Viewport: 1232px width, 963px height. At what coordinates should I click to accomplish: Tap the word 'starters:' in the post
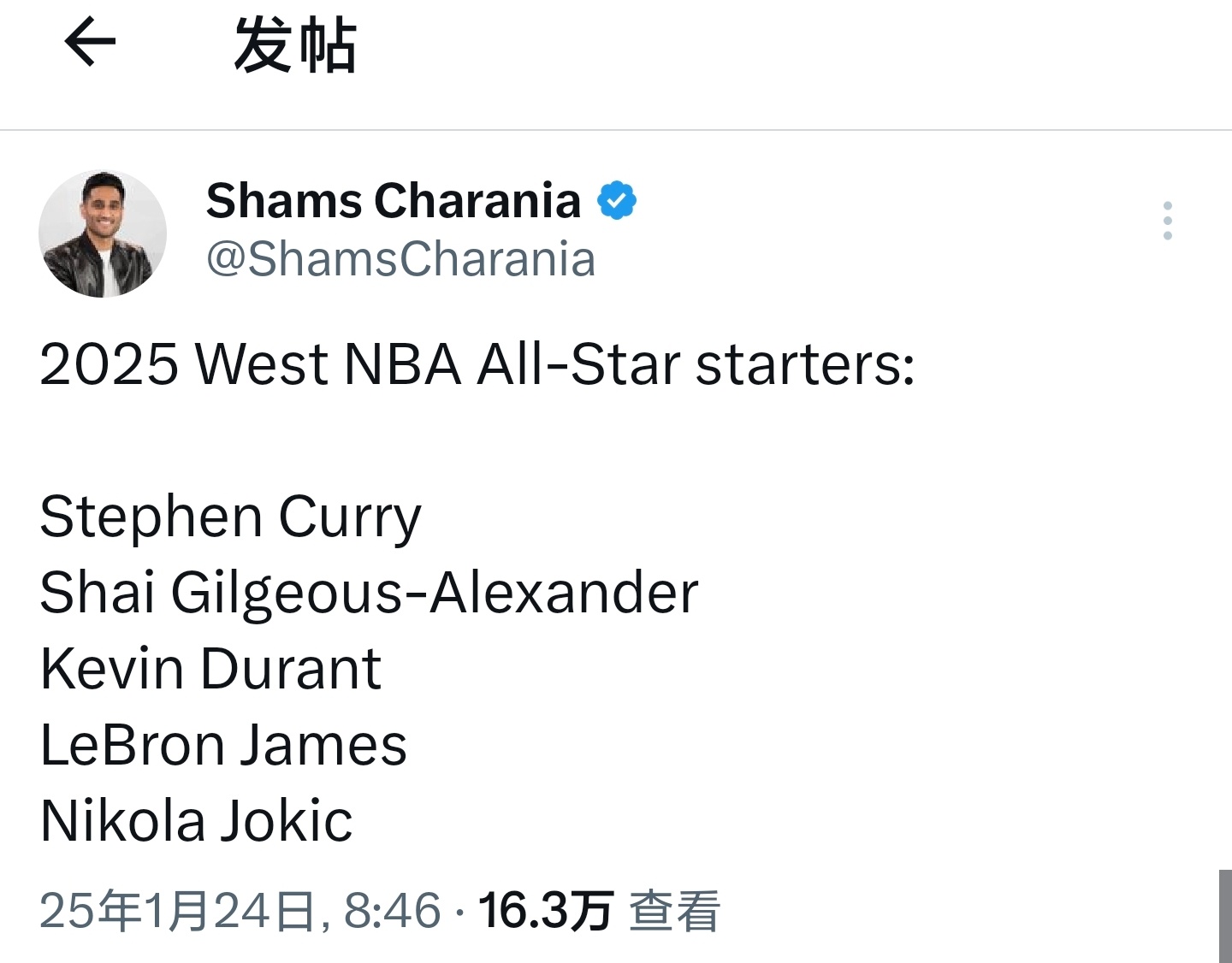point(806,364)
